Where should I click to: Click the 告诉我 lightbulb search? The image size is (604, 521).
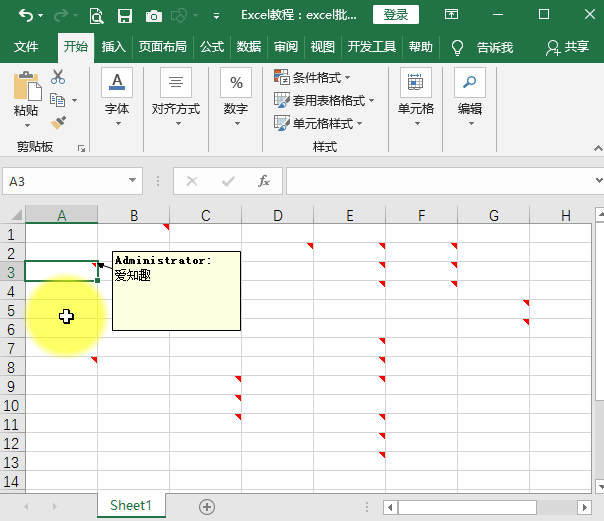coord(482,48)
